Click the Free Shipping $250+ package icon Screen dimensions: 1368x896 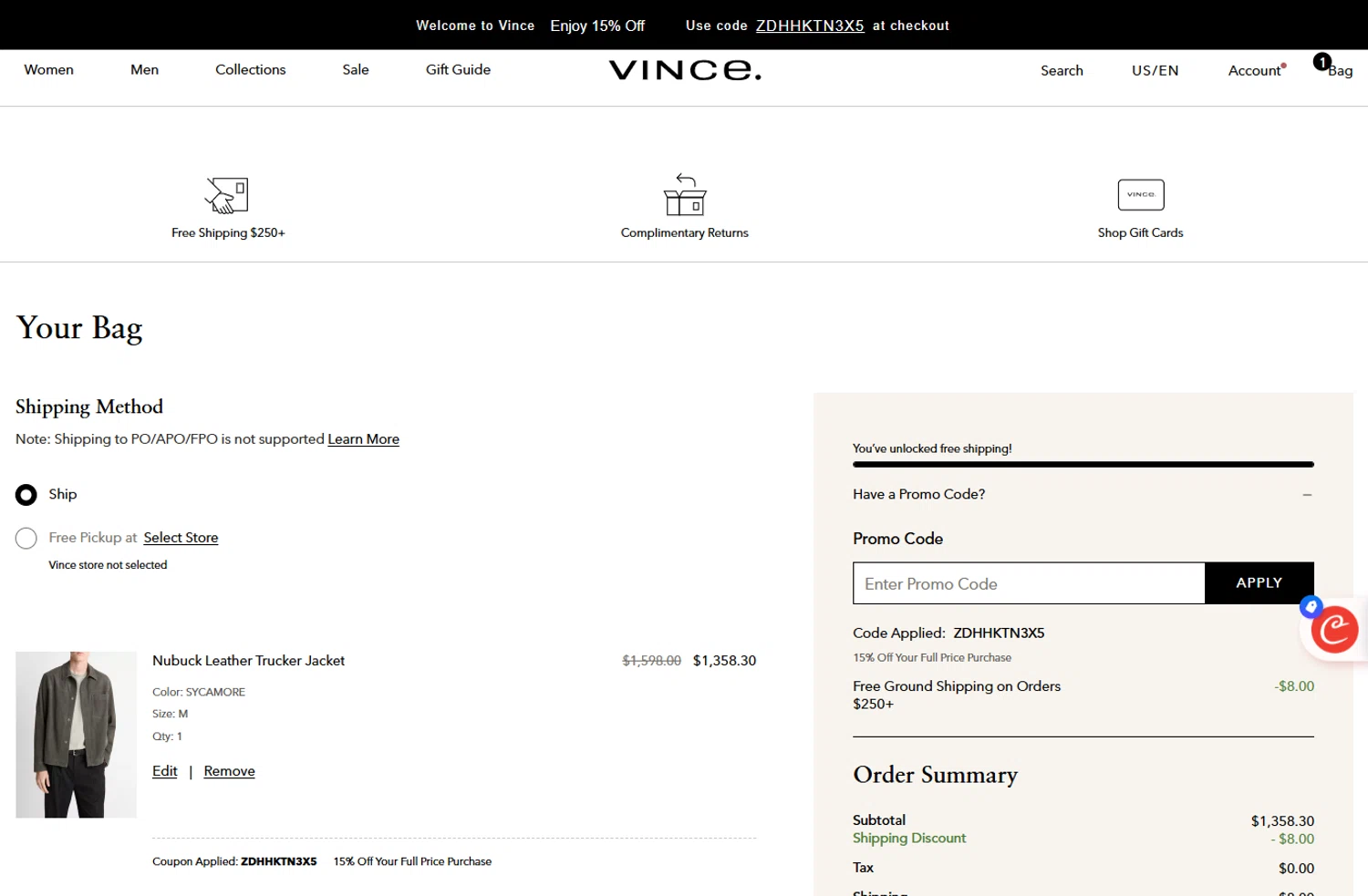227,195
